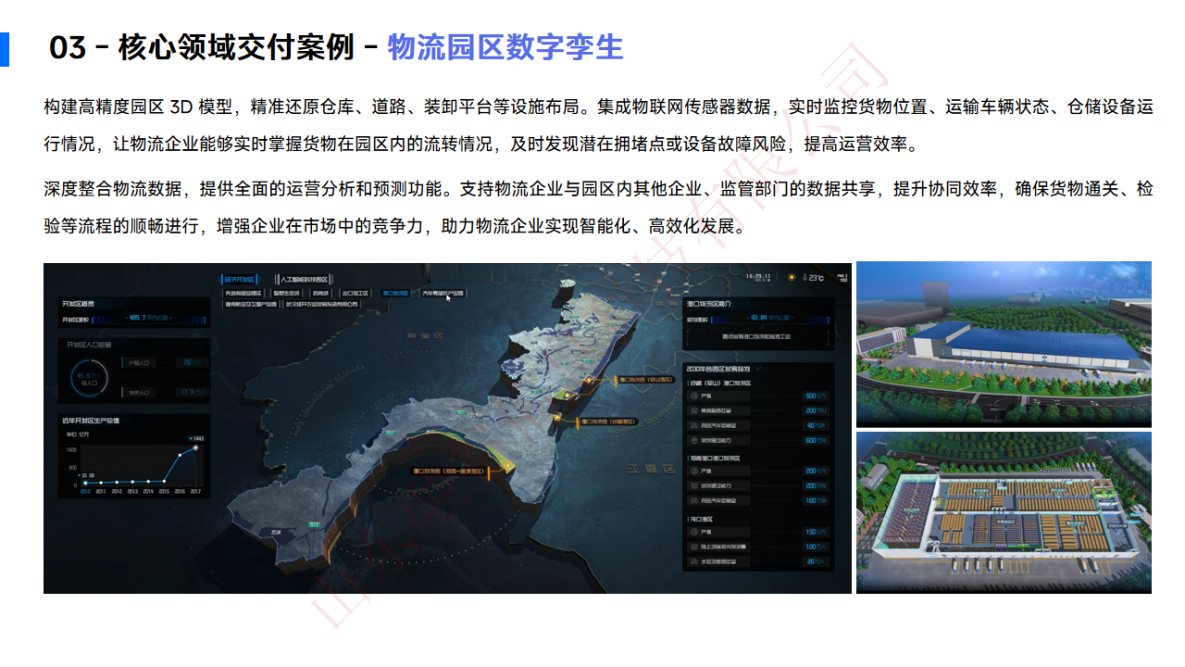The width and height of the screenshot is (1185, 667).
Task: Click the icon on the 160 万吨 row
Action: 695,501
